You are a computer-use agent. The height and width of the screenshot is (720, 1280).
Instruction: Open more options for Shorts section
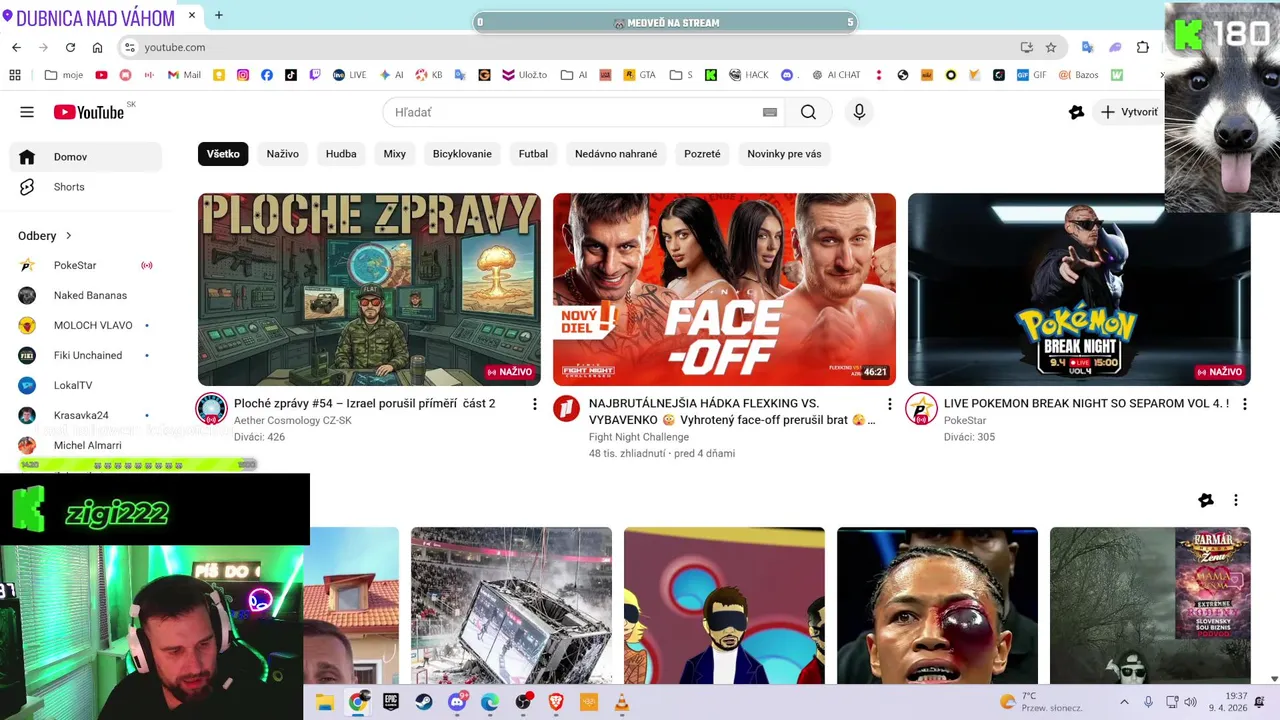[1235, 500]
